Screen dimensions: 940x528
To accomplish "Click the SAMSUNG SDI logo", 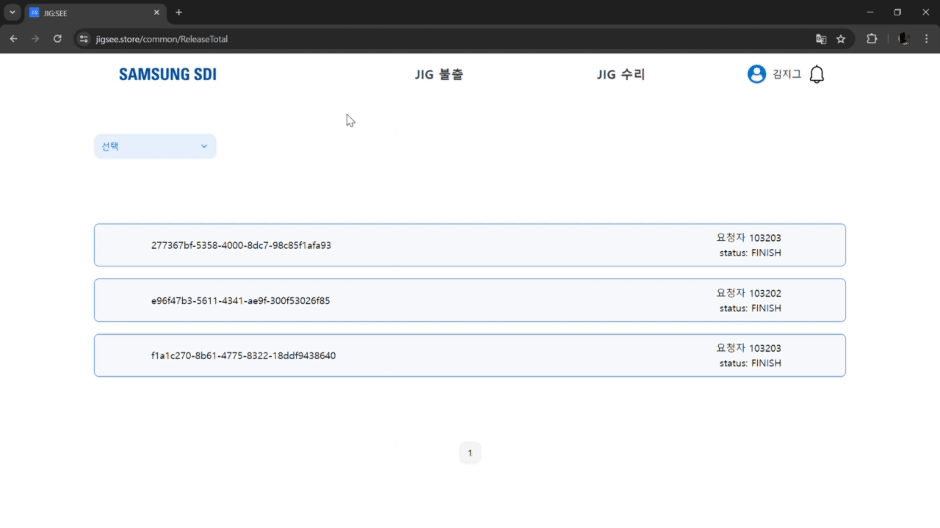I will pyautogui.click(x=167, y=74).
